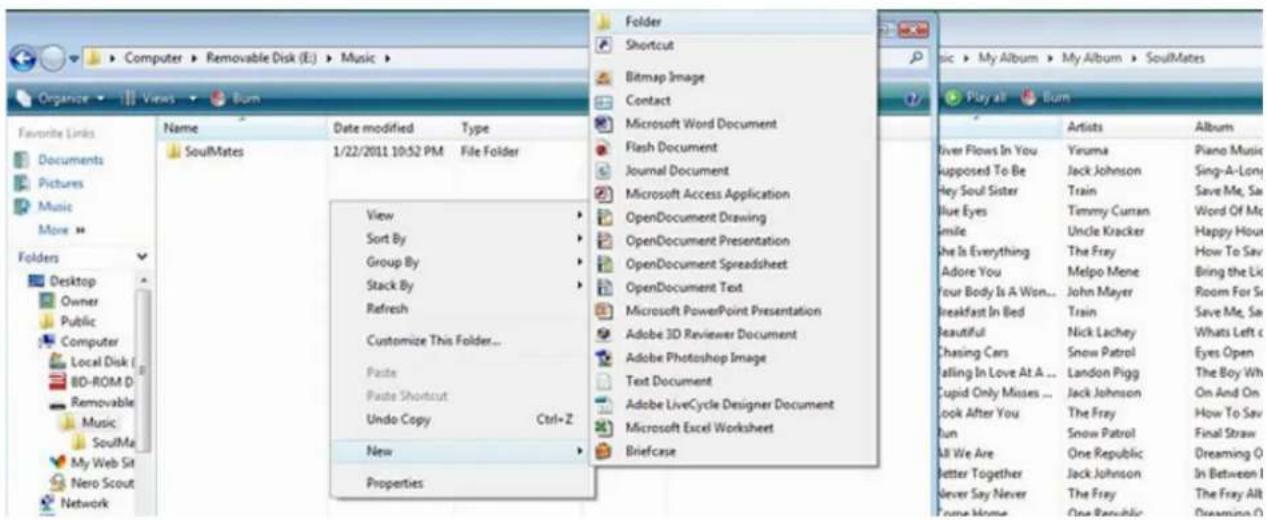Select Shortcut icon in New submenu

pos(603,45)
